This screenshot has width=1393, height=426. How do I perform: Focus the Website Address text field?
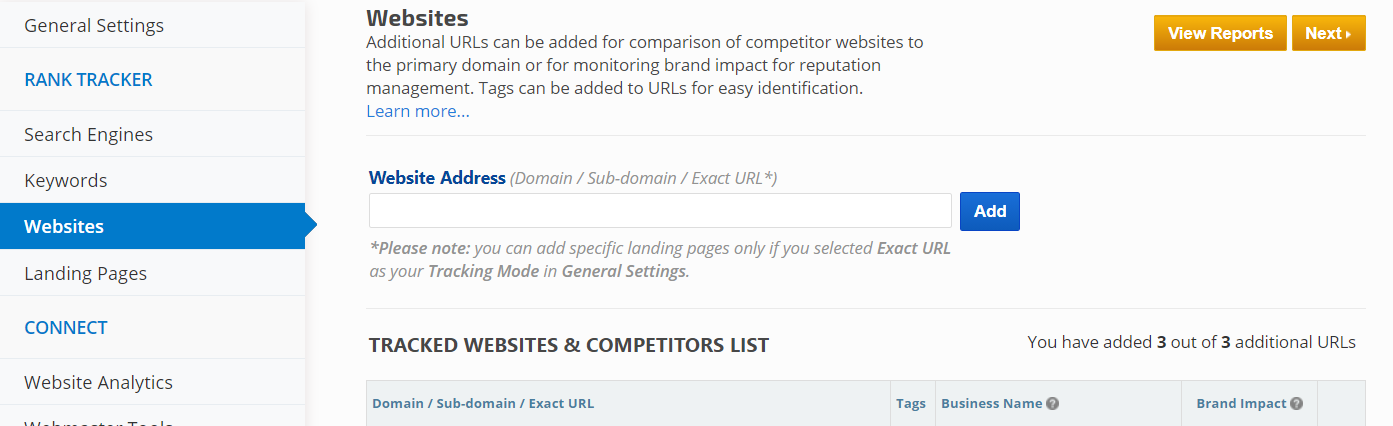click(660, 211)
